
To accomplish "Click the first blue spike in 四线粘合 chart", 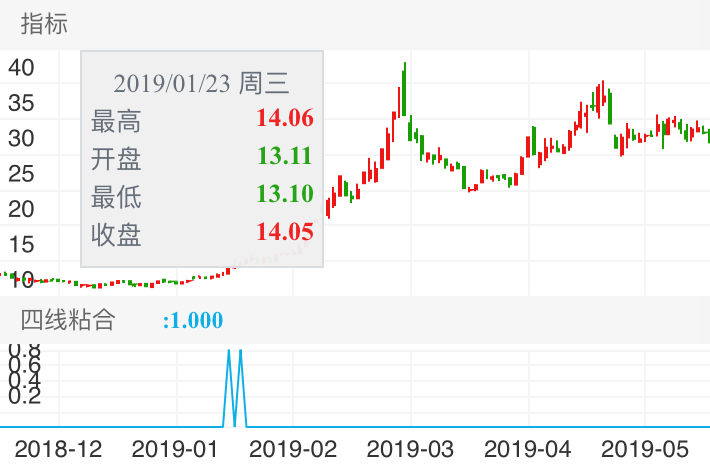I will (x=229, y=387).
